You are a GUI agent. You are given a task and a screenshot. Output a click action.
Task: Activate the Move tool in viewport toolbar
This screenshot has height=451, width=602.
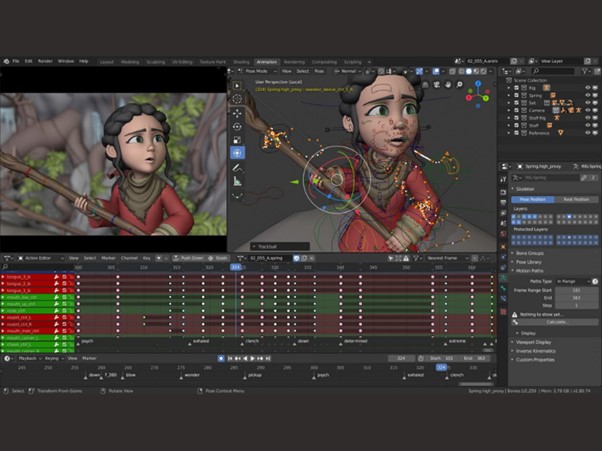click(237, 113)
